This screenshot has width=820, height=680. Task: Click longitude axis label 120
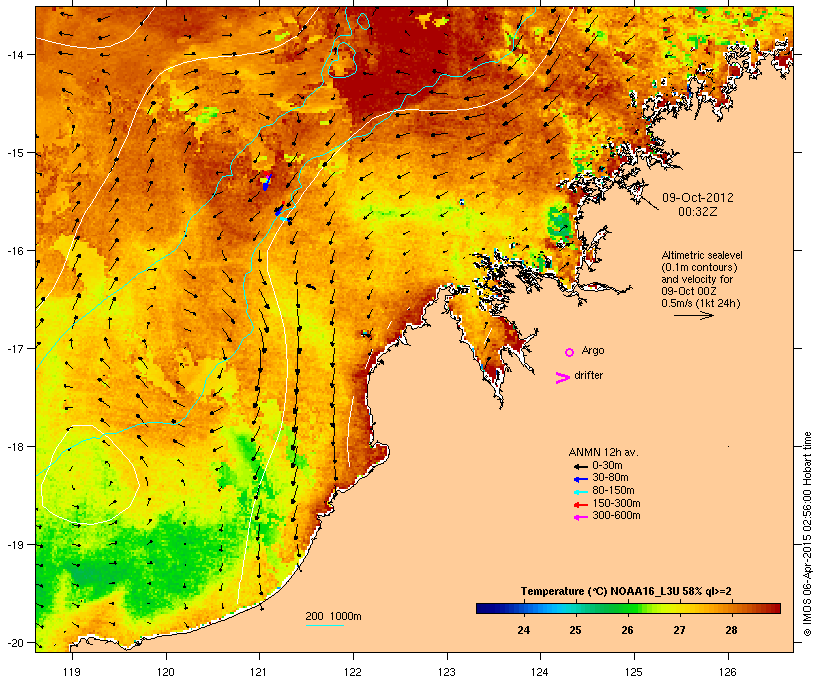pos(166,672)
